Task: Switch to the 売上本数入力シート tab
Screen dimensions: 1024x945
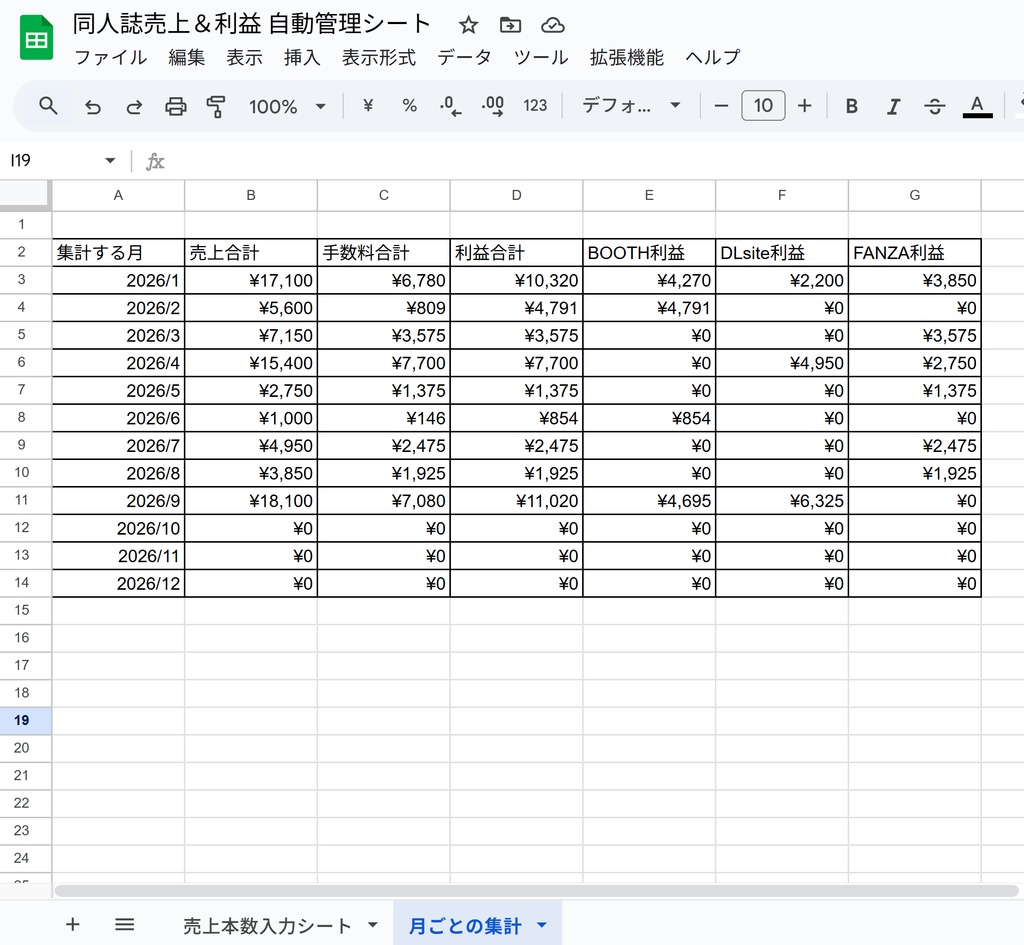Action: tap(268, 926)
